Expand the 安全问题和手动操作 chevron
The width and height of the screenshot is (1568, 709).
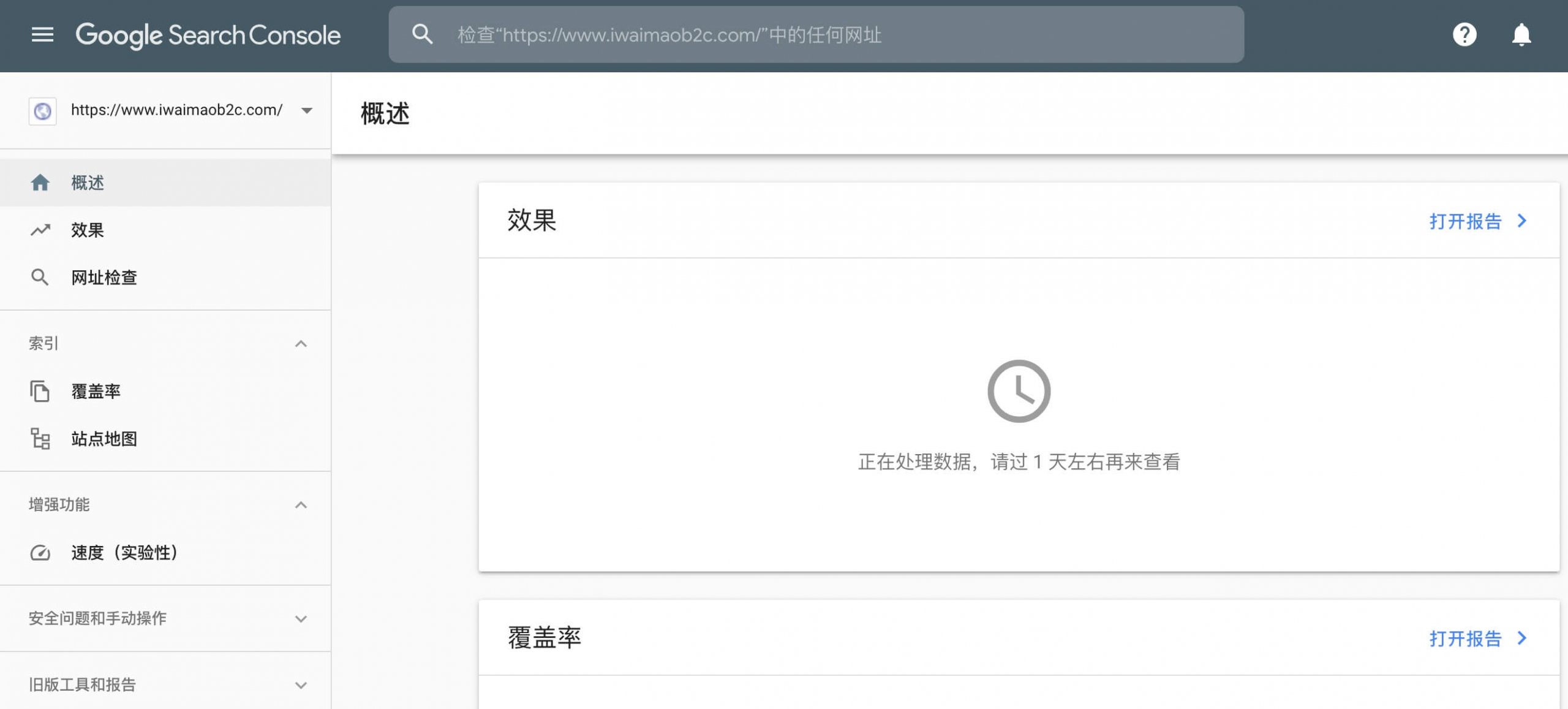point(301,619)
